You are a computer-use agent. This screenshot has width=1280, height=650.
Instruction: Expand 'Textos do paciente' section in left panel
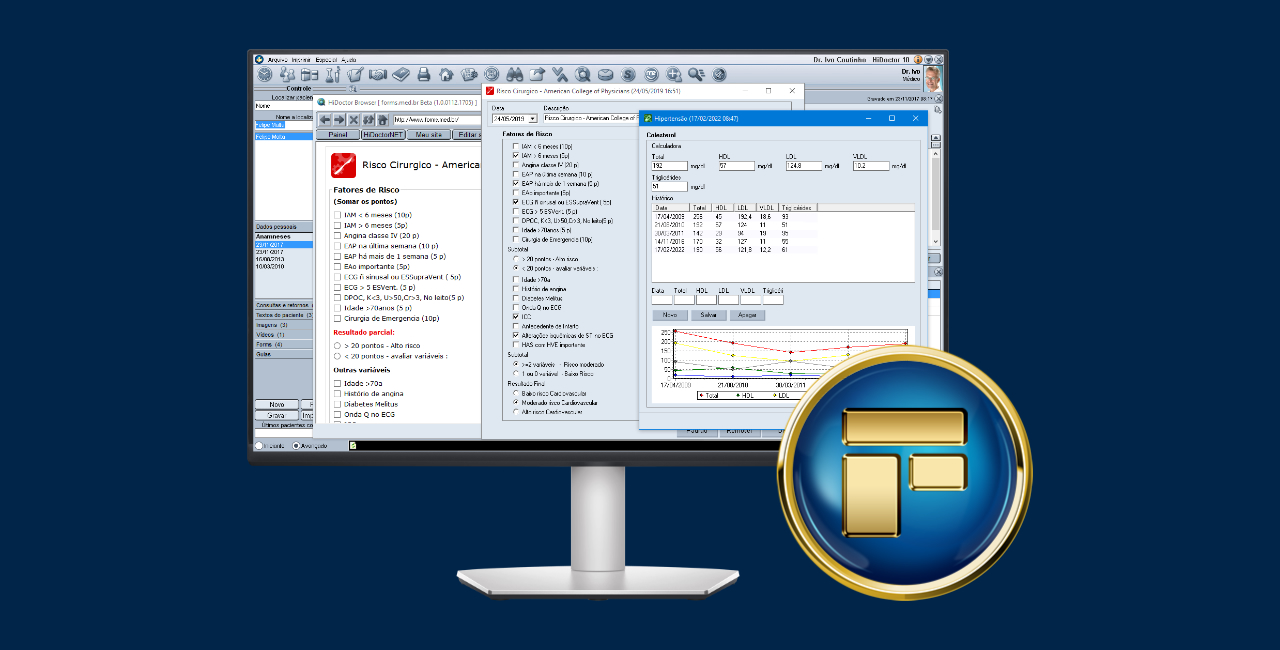pyautogui.click(x=284, y=315)
